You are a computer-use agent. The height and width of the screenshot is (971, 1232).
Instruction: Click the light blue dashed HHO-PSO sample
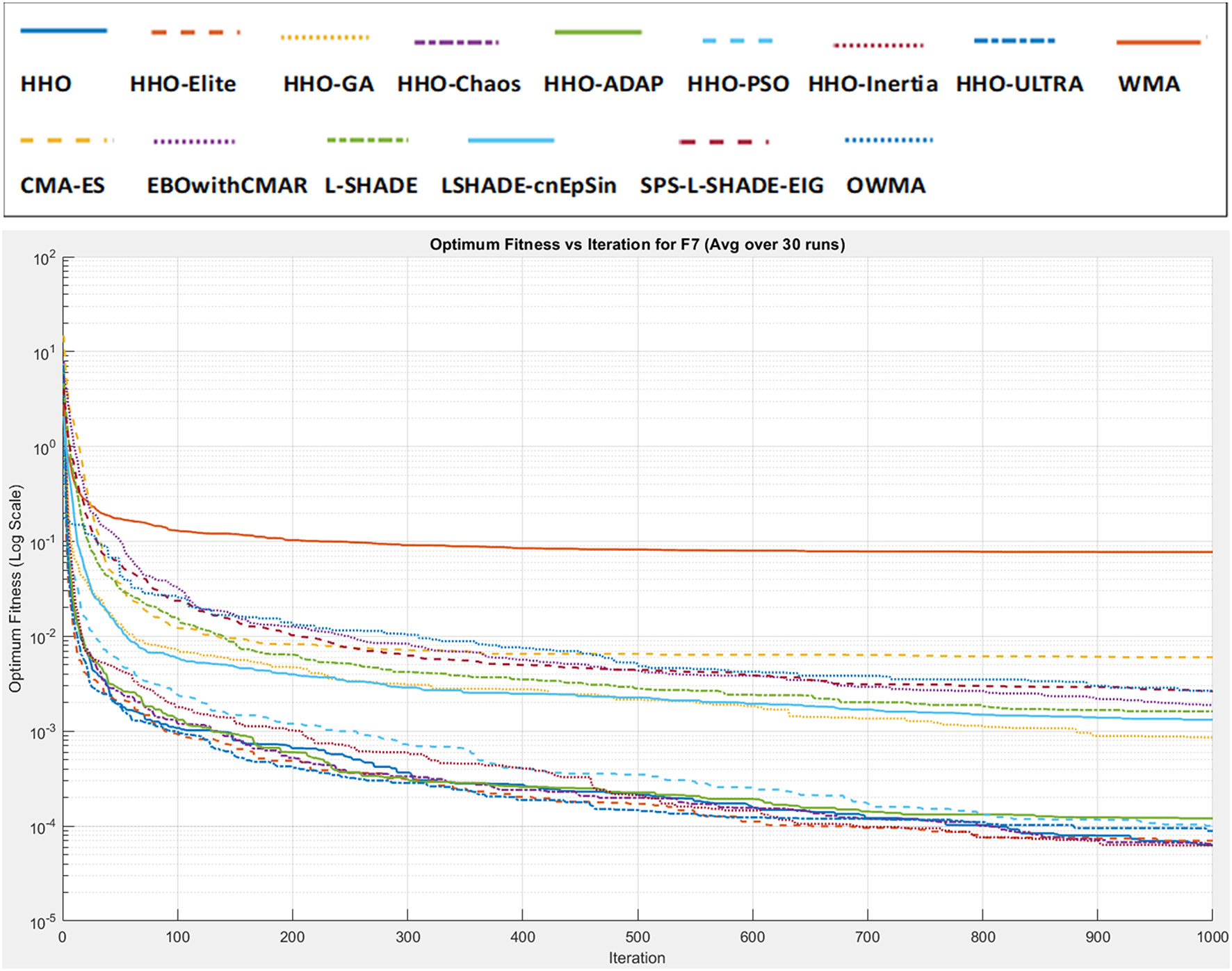[x=737, y=41]
